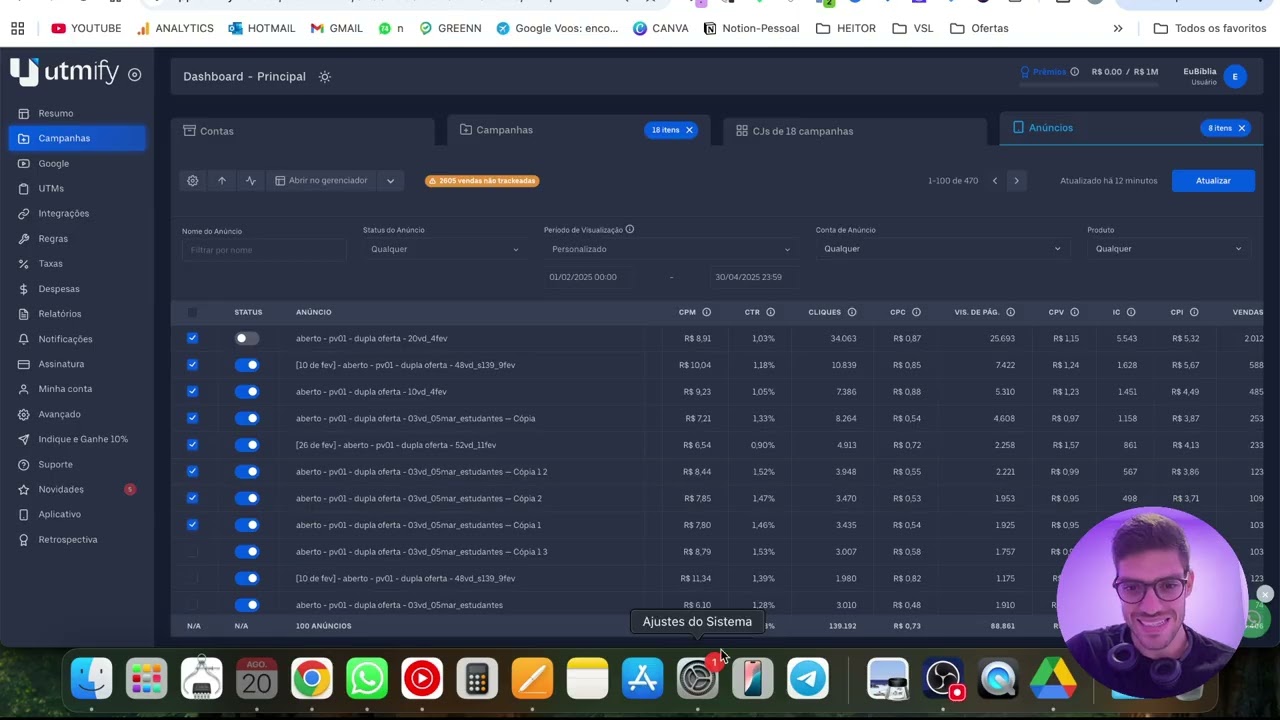
Task: Click the Atualizar button
Action: (x=1213, y=181)
